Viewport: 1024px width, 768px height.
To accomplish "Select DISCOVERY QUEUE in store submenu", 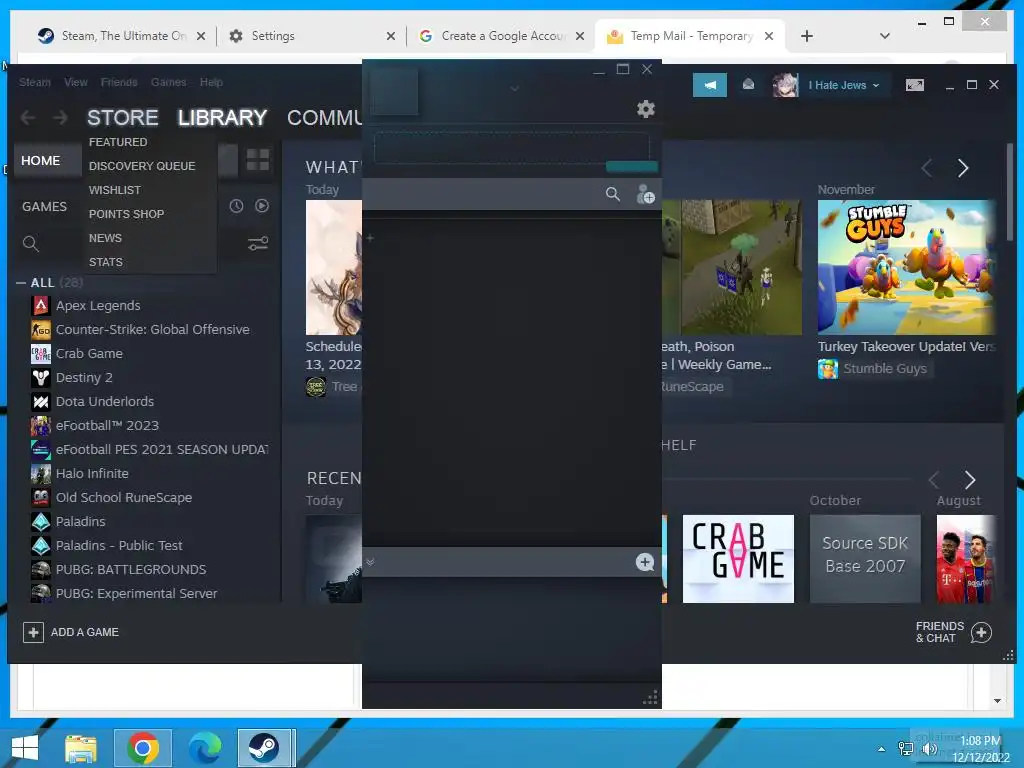I will pos(142,166).
